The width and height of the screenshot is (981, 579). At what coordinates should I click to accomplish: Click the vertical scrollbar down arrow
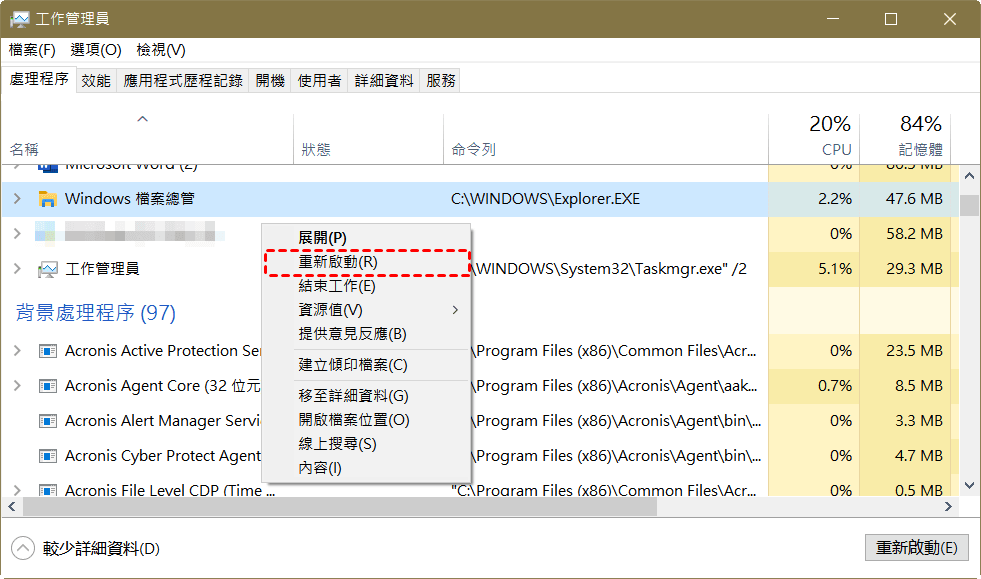pos(970,485)
